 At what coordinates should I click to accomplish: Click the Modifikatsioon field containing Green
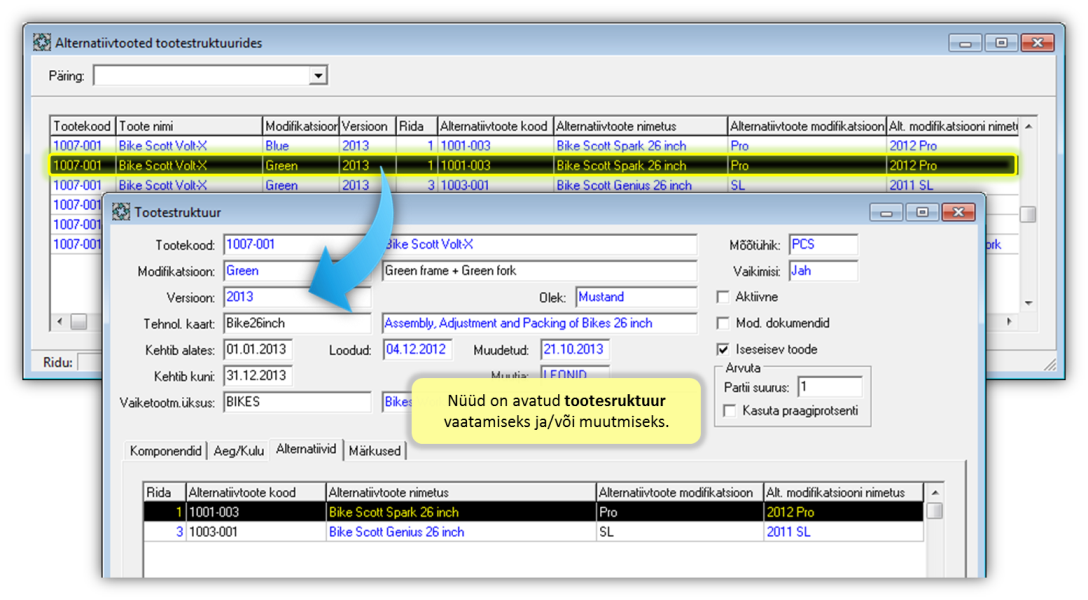[x=296, y=271]
